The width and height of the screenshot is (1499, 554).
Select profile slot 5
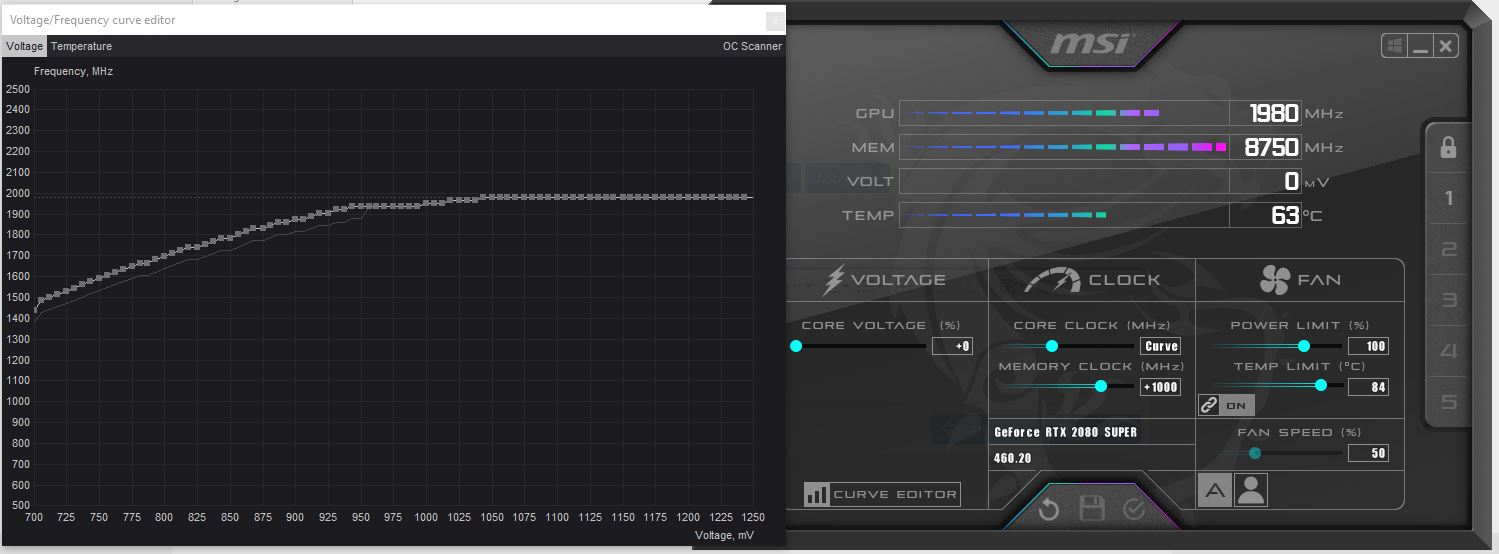click(1448, 402)
